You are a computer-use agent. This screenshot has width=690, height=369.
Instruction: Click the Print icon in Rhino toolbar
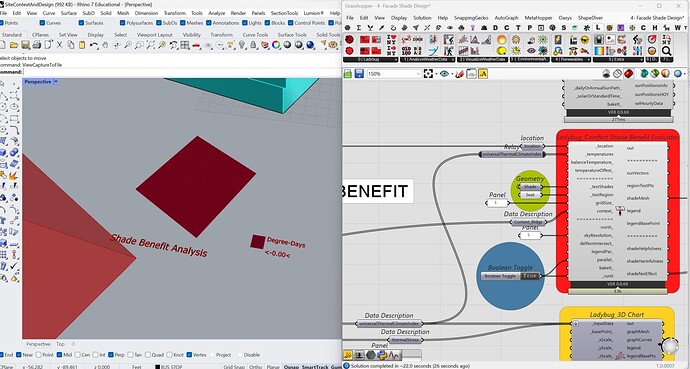(x=37, y=45)
